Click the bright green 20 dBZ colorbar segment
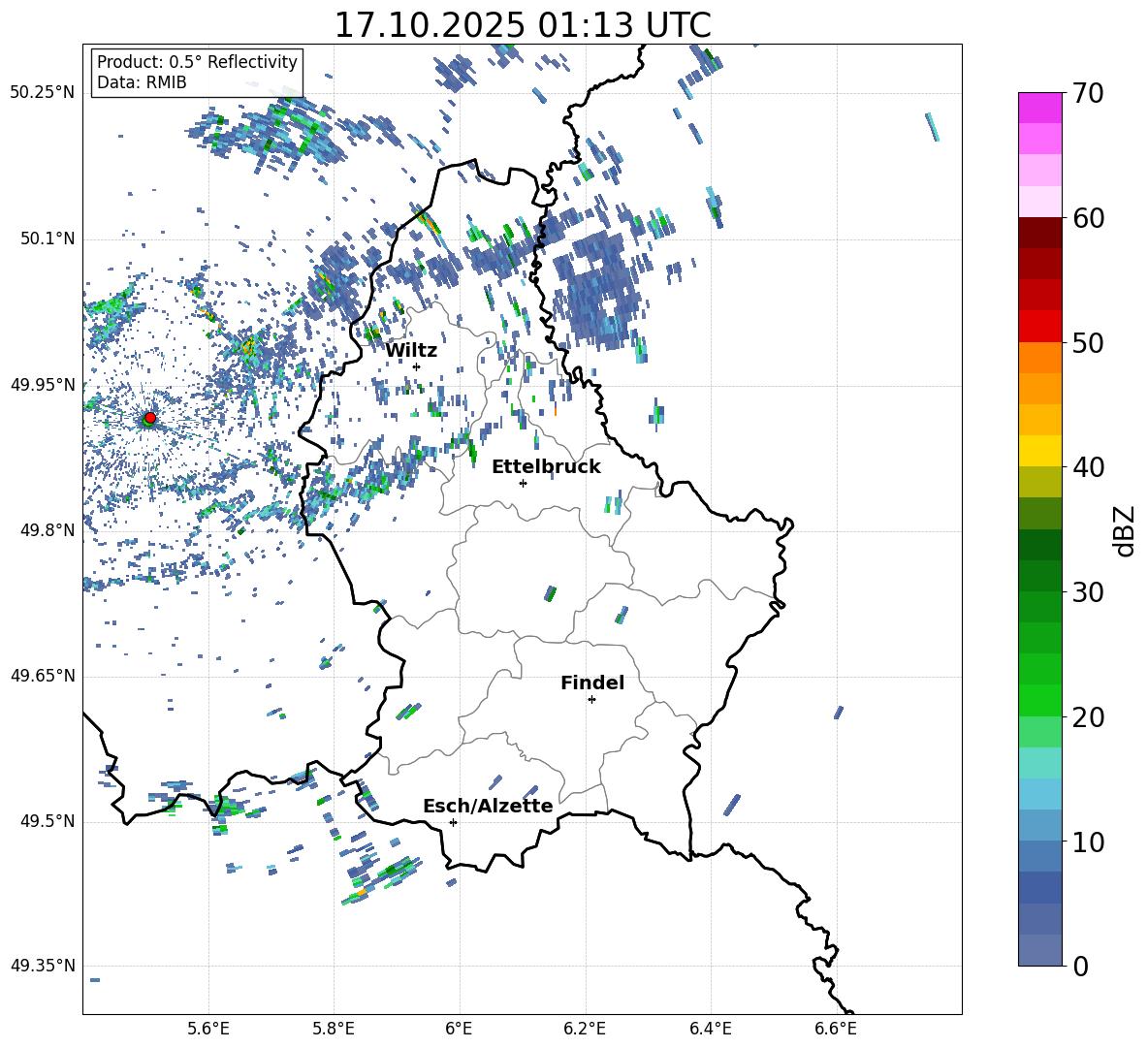Screen dimensions: 1148x1048 [x=1040, y=700]
